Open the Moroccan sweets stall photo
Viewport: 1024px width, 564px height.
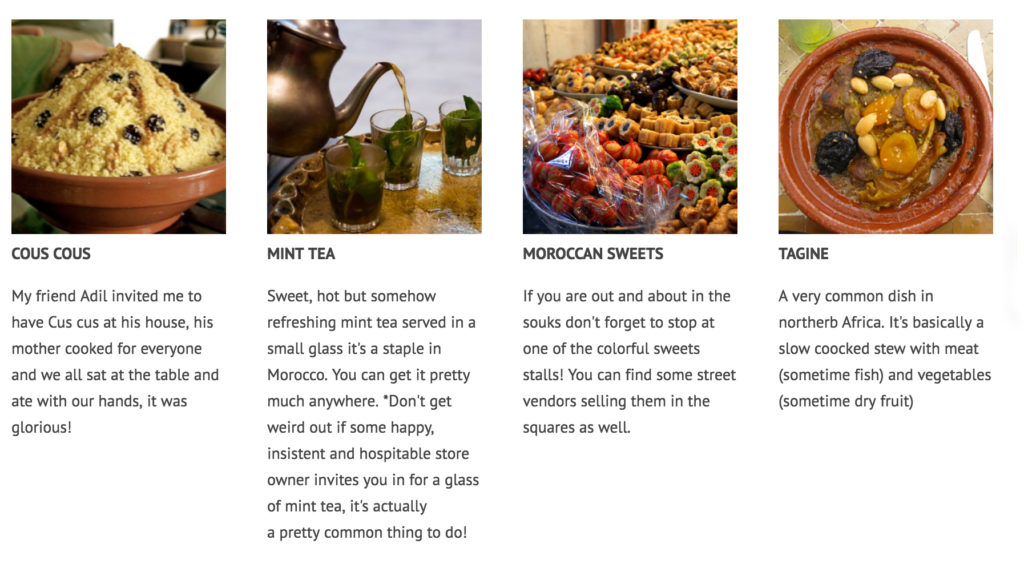coord(630,126)
